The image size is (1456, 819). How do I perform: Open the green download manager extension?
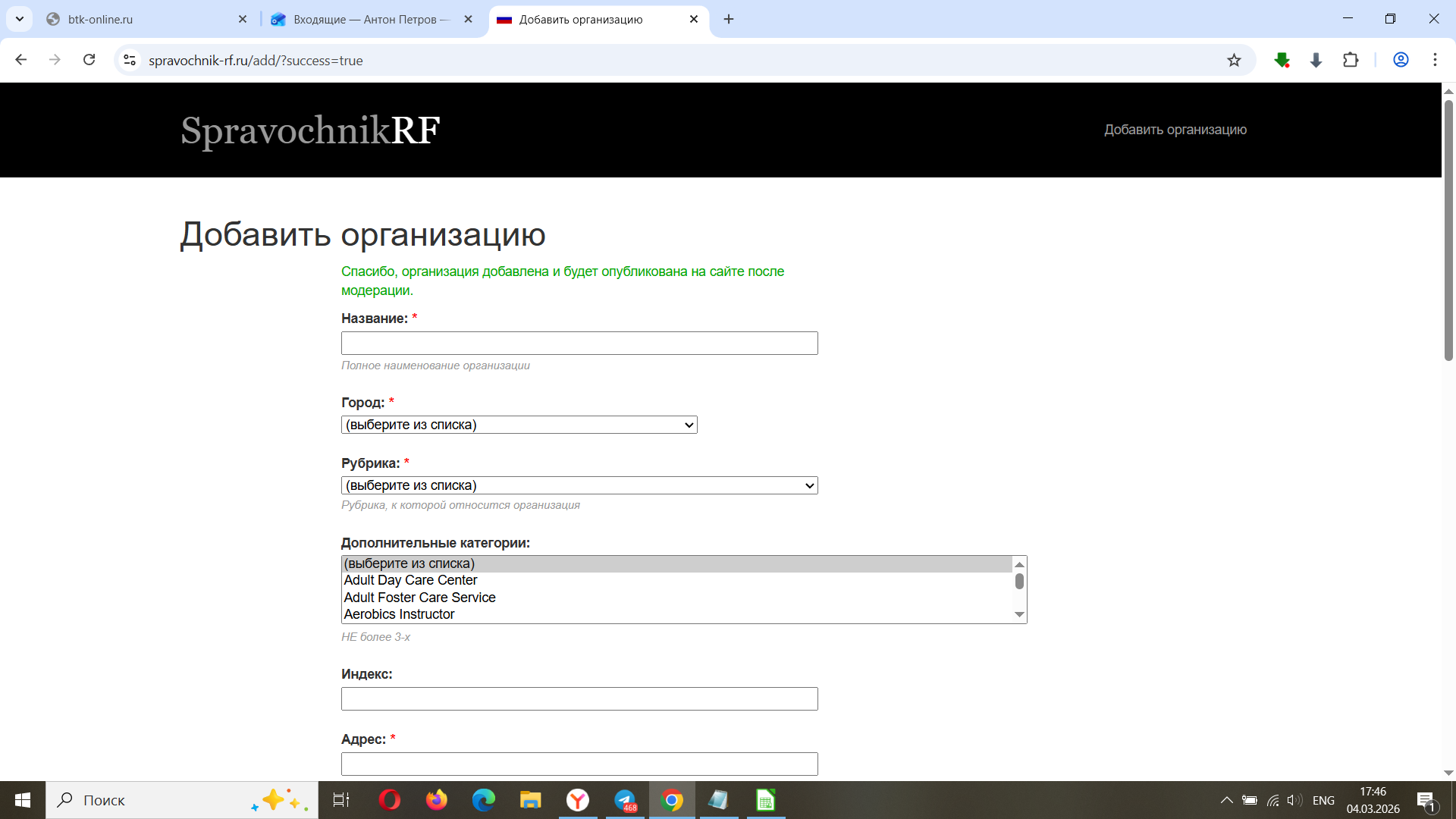(x=1282, y=60)
